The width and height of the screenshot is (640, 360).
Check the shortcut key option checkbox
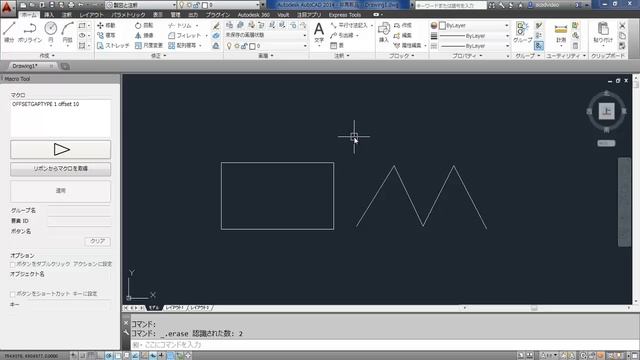(13, 294)
